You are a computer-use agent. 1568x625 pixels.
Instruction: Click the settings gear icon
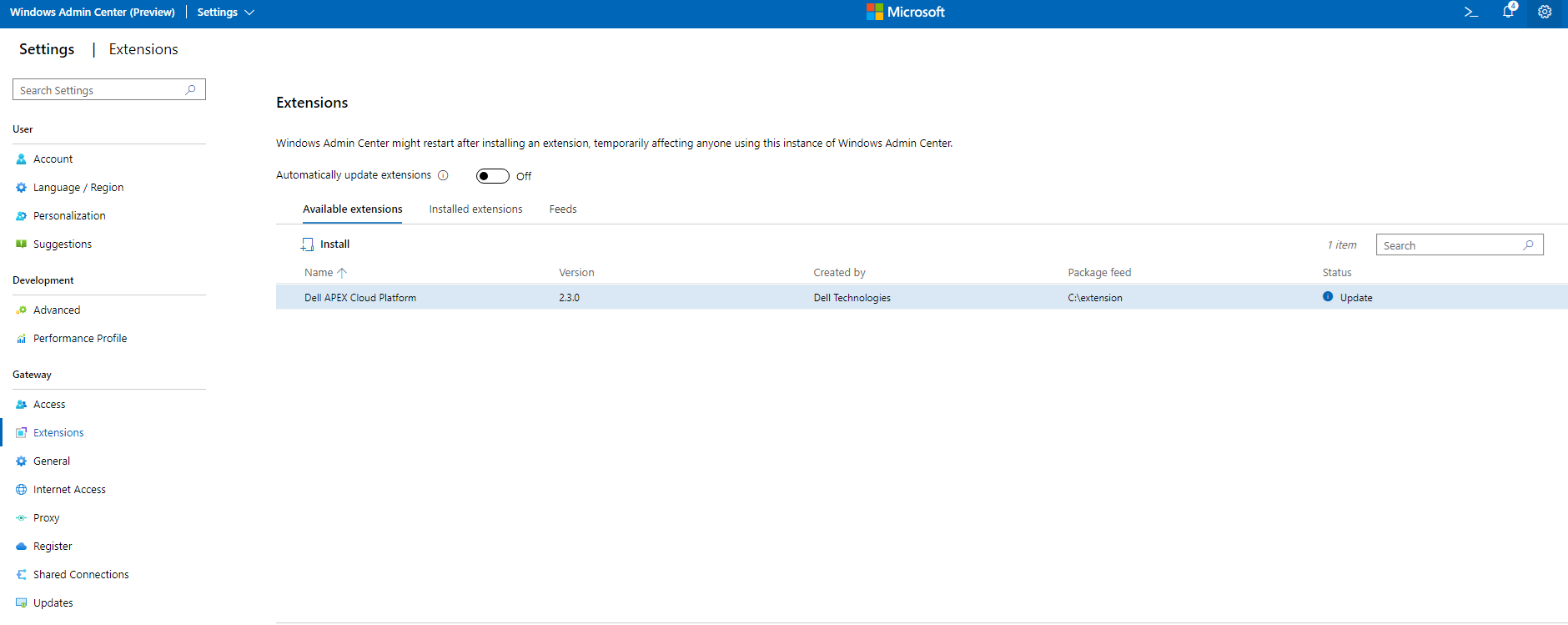click(x=1545, y=13)
